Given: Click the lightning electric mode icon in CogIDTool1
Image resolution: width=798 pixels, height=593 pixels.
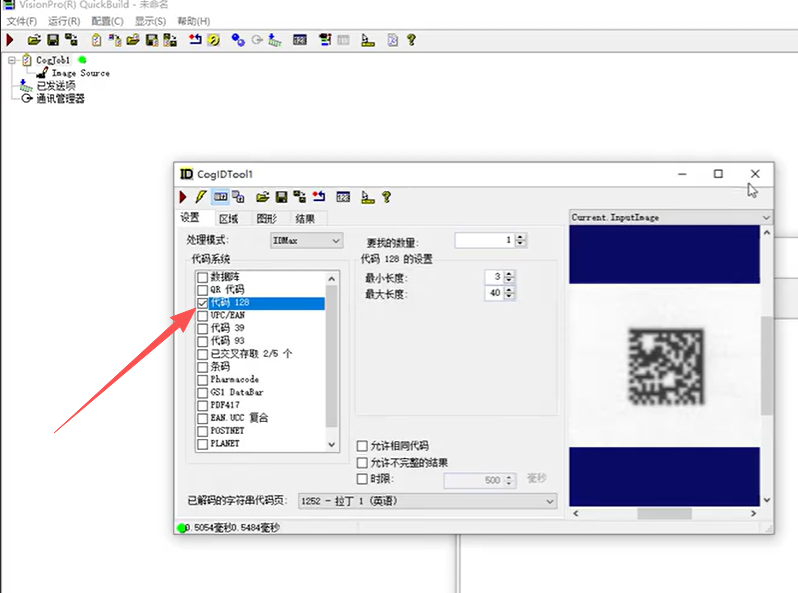Looking at the screenshot, I should pyautogui.click(x=201, y=197).
